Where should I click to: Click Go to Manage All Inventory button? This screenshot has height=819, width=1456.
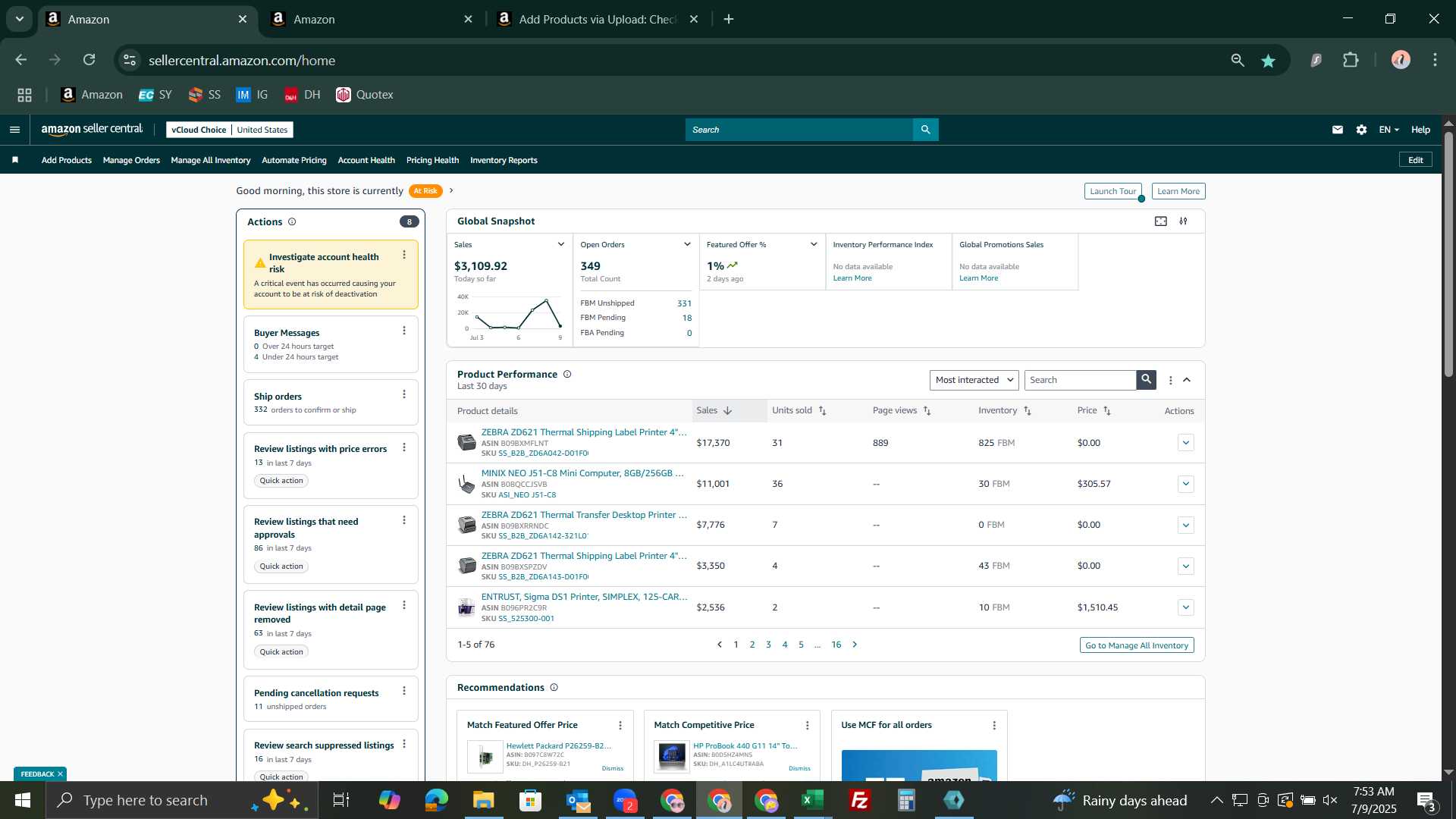point(1137,645)
